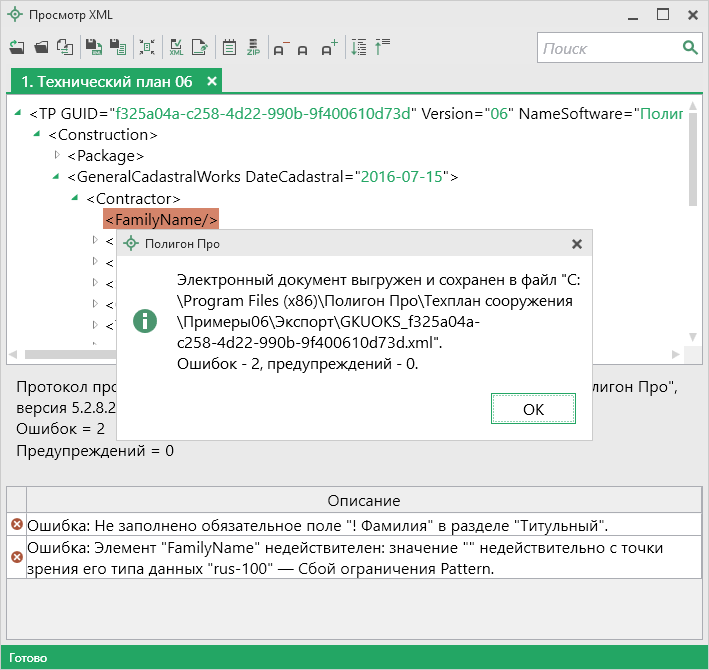The width and height of the screenshot is (709, 670).
Task: Click the ZIP archive toolbar icon
Action: 254,47
